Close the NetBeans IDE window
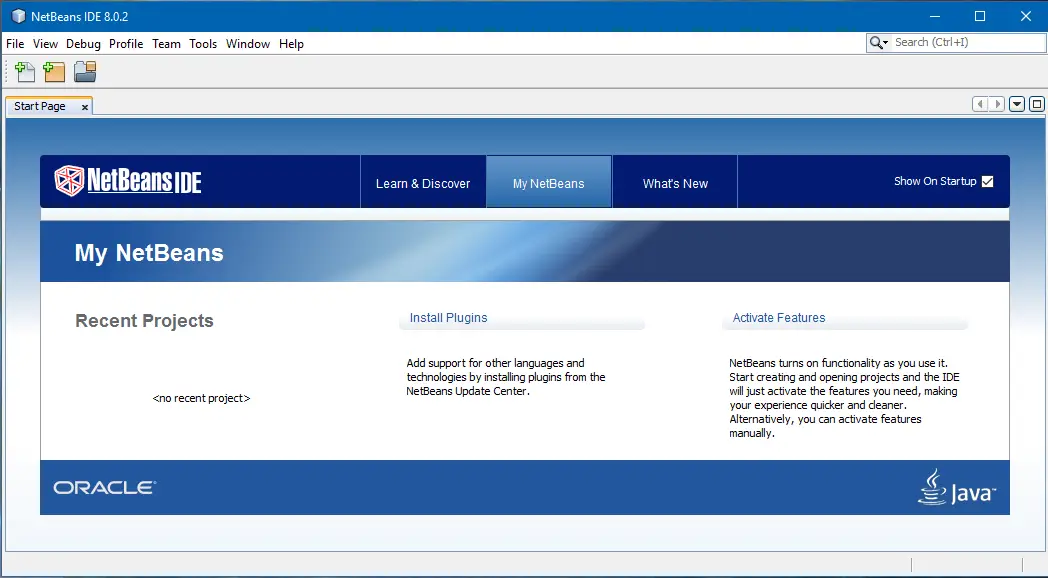The image size is (1048, 578). click(x=1026, y=16)
